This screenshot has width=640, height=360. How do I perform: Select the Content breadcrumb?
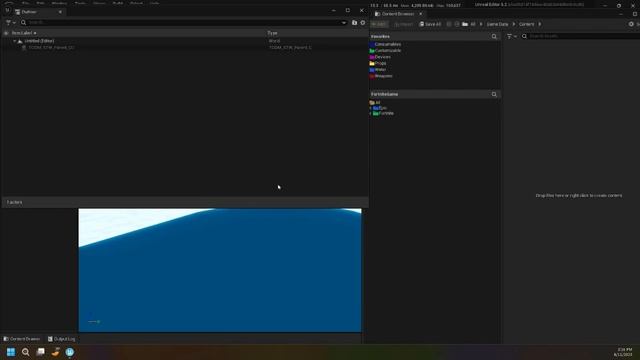[527, 24]
